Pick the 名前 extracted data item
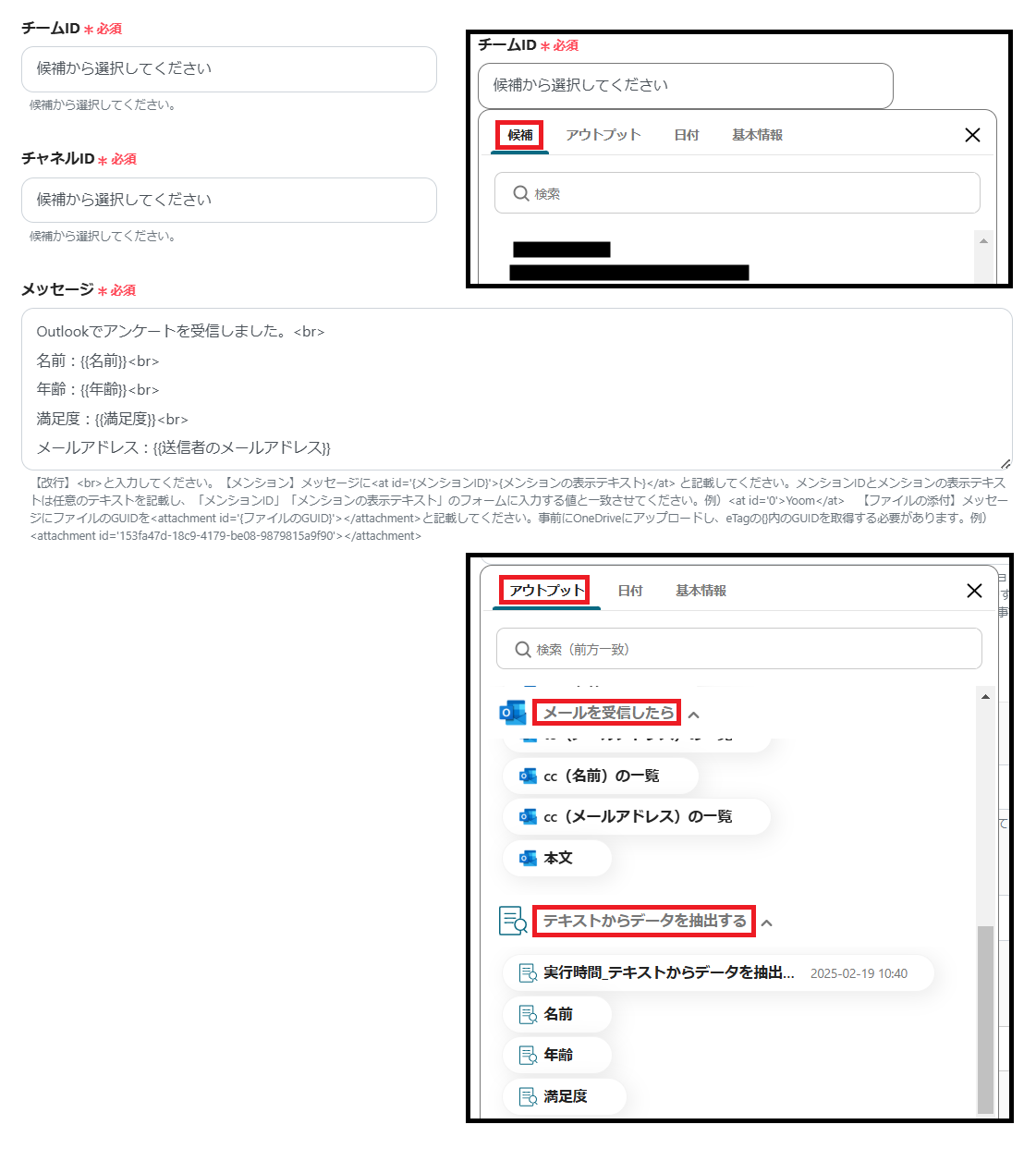This screenshot has height=1149, width=1036. (x=556, y=1014)
